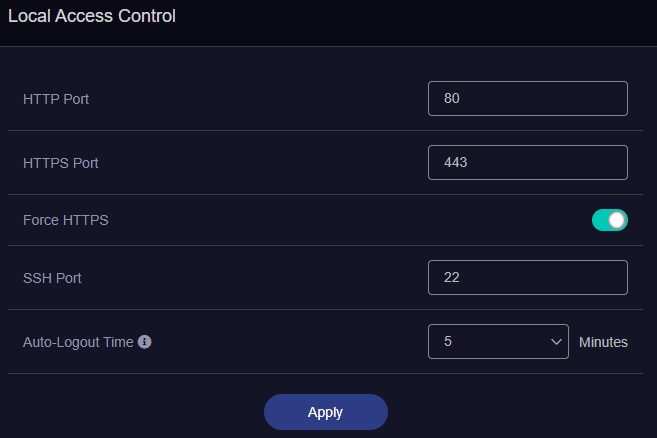The image size is (657, 438).
Task: Select the SSH Port input field
Action: (527, 278)
